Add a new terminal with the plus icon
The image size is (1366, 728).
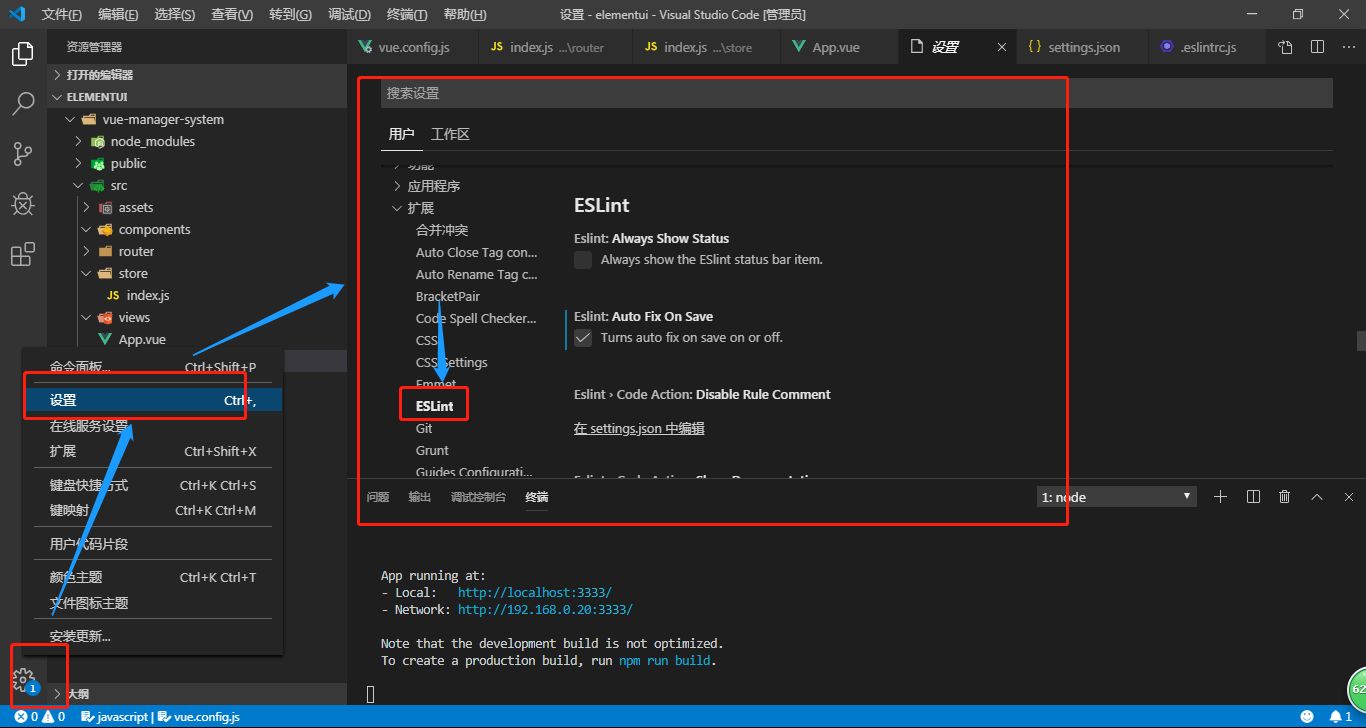(1220, 496)
